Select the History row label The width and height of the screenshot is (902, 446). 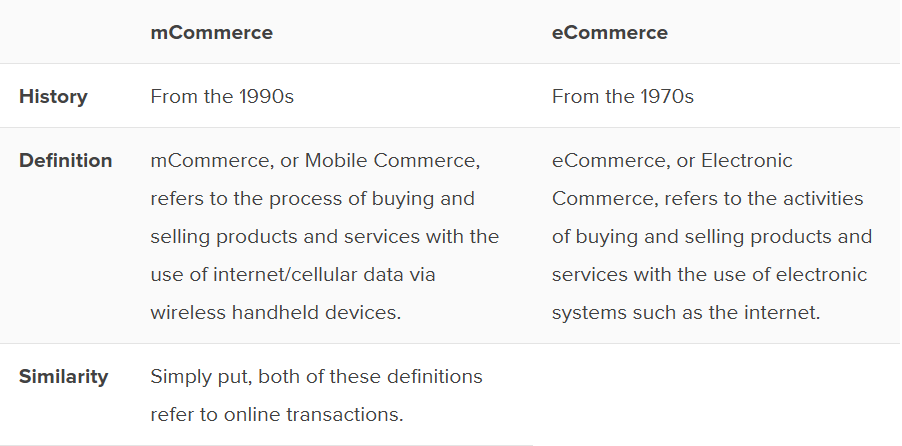pyautogui.click(x=53, y=97)
